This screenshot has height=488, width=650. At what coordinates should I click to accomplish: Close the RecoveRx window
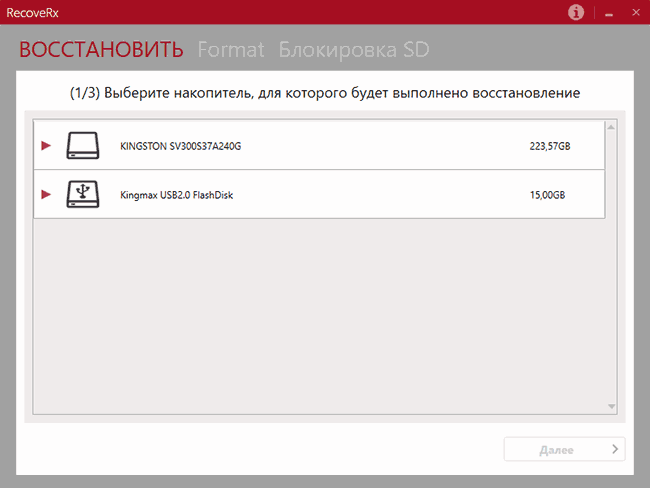point(636,12)
